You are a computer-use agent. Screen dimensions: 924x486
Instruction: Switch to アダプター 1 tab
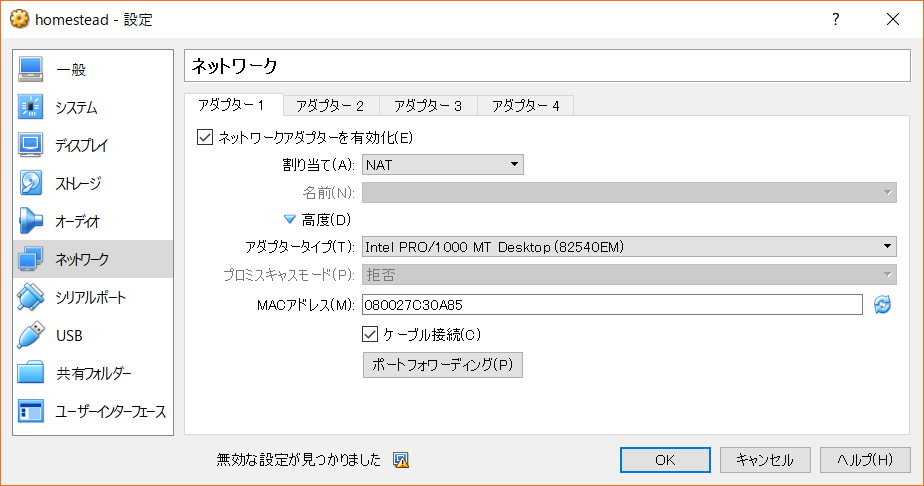(233, 105)
